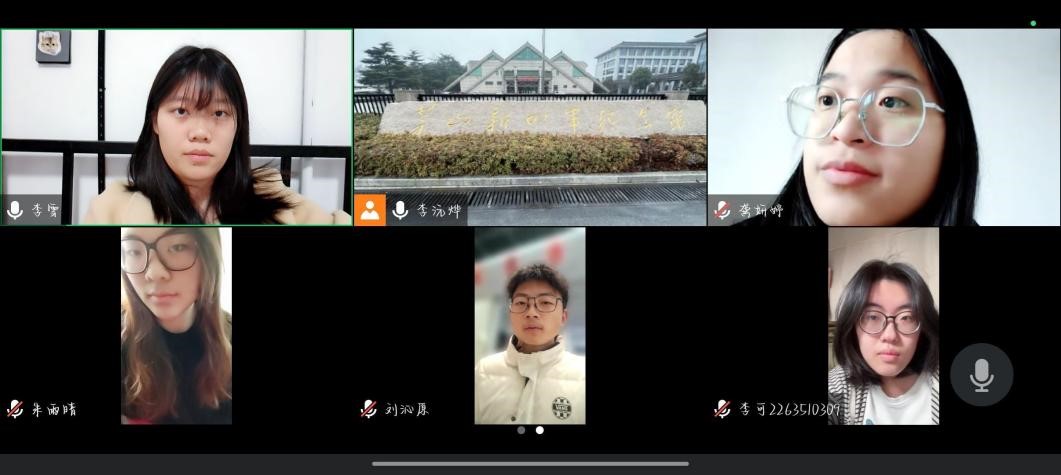Click the orange host person icon
This screenshot has width=1061, height=475.
[x=370, y=210]
